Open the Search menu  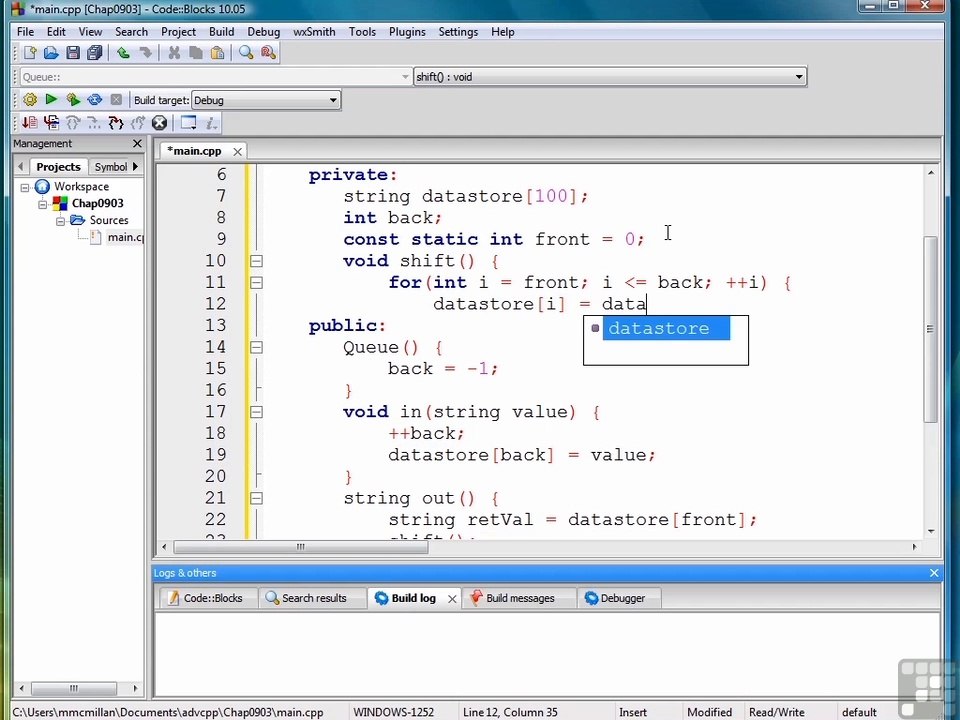(x=132, y=32)
